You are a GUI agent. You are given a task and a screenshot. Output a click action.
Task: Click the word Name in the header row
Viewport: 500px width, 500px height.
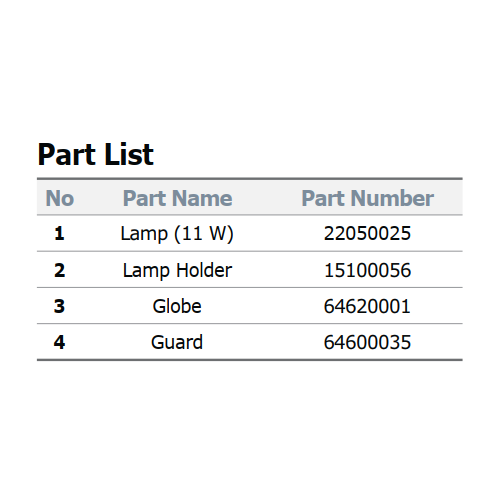pyautogui.click(x=202, y=198)
